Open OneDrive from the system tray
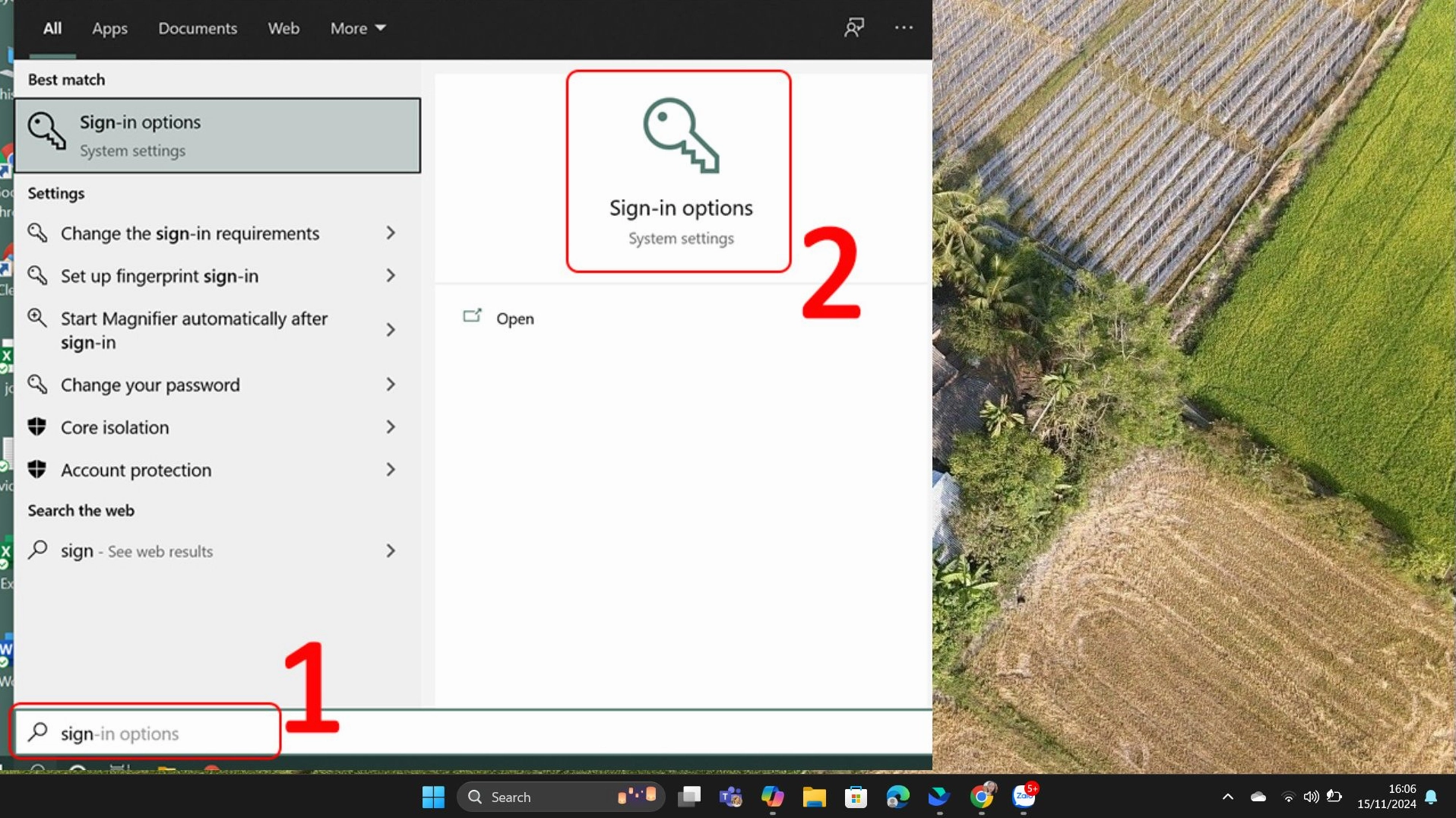This screenshot has width=1456, height=818. coord(1258,797)
